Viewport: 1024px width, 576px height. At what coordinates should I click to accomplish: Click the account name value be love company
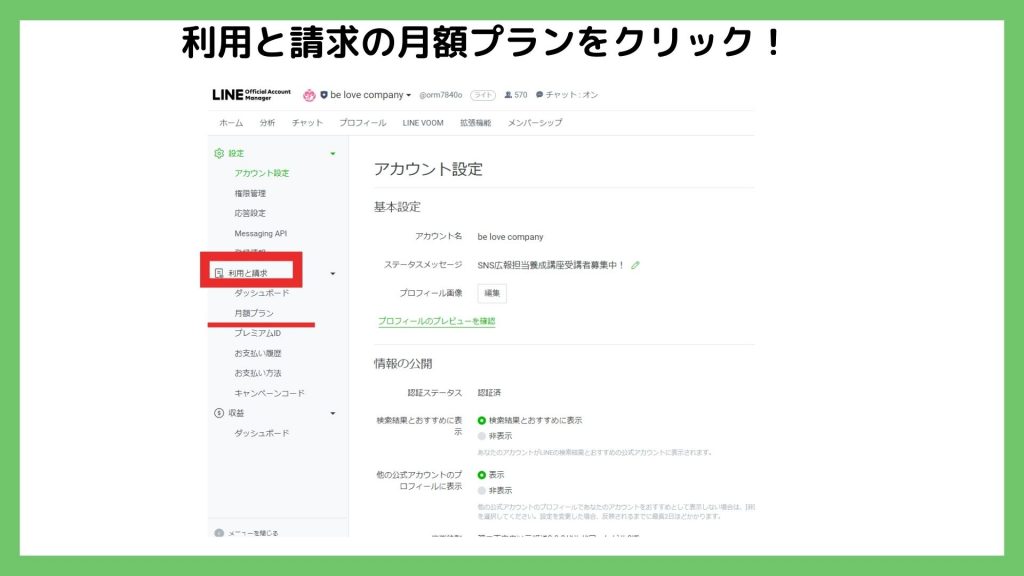(x=510, y=237)
